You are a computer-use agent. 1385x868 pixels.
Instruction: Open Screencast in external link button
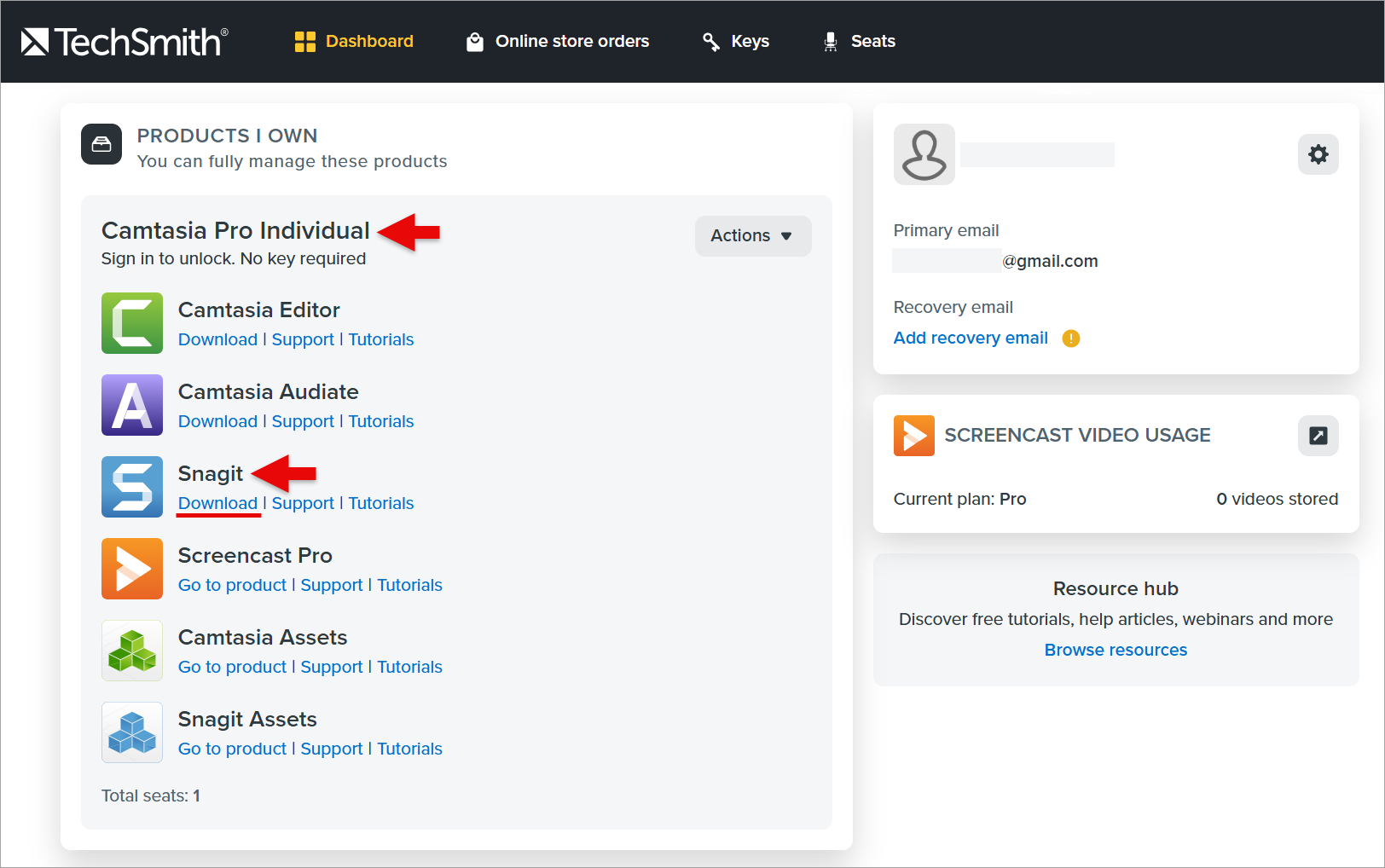click(1318, 436)
